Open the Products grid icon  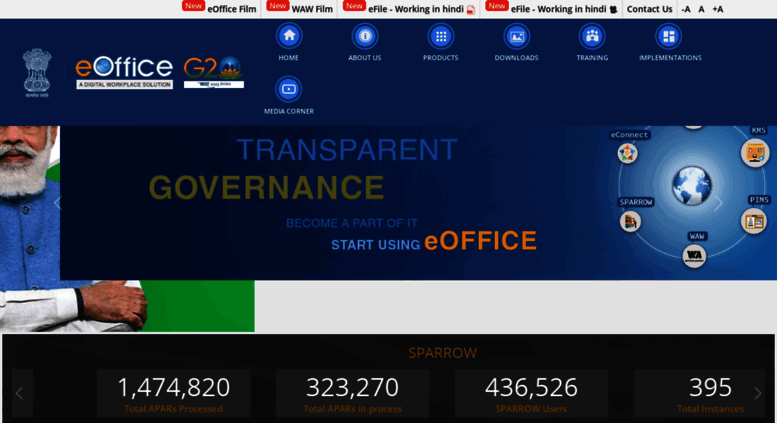[441, 36]
